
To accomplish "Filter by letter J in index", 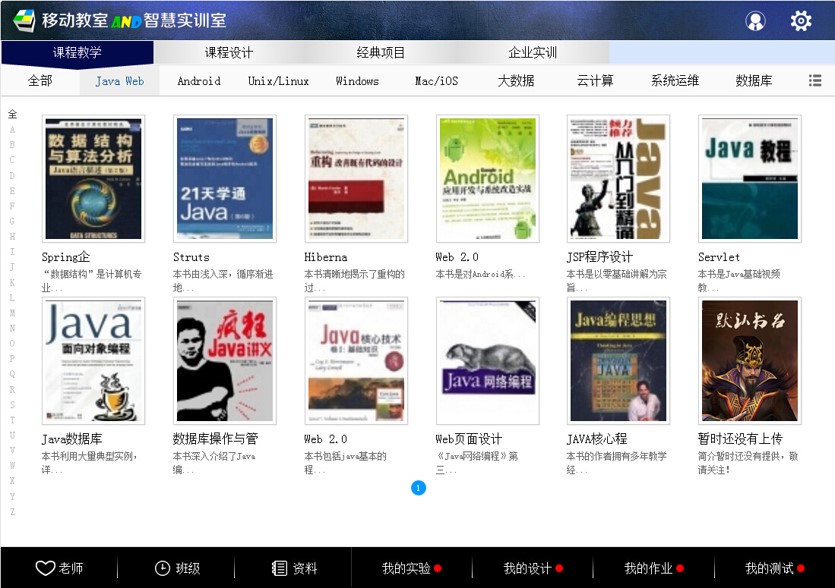I will [x=12, y=267].
